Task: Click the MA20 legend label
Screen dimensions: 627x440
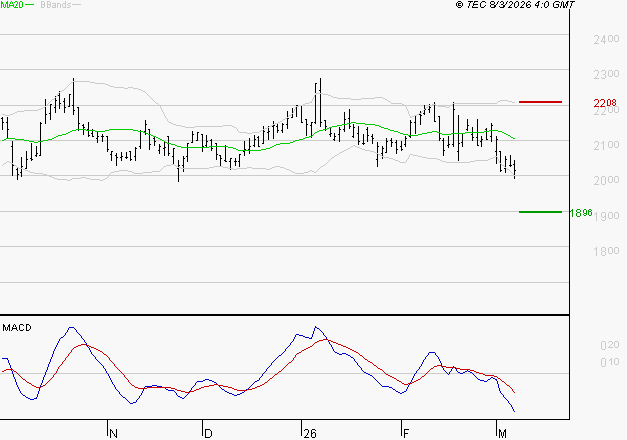Action: pos(11,5)
